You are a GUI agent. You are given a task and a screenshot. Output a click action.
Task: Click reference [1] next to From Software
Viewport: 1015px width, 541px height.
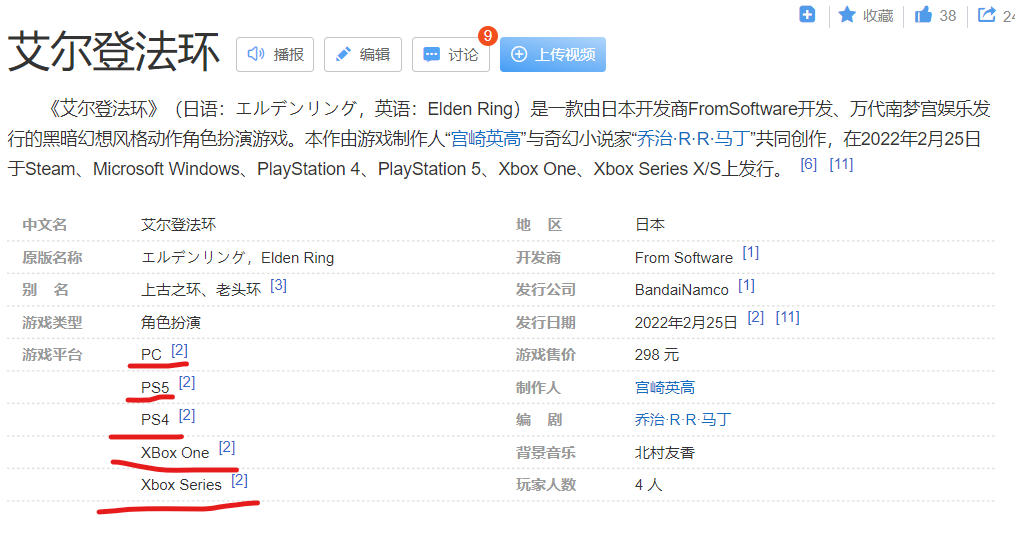tap(750, 253)
